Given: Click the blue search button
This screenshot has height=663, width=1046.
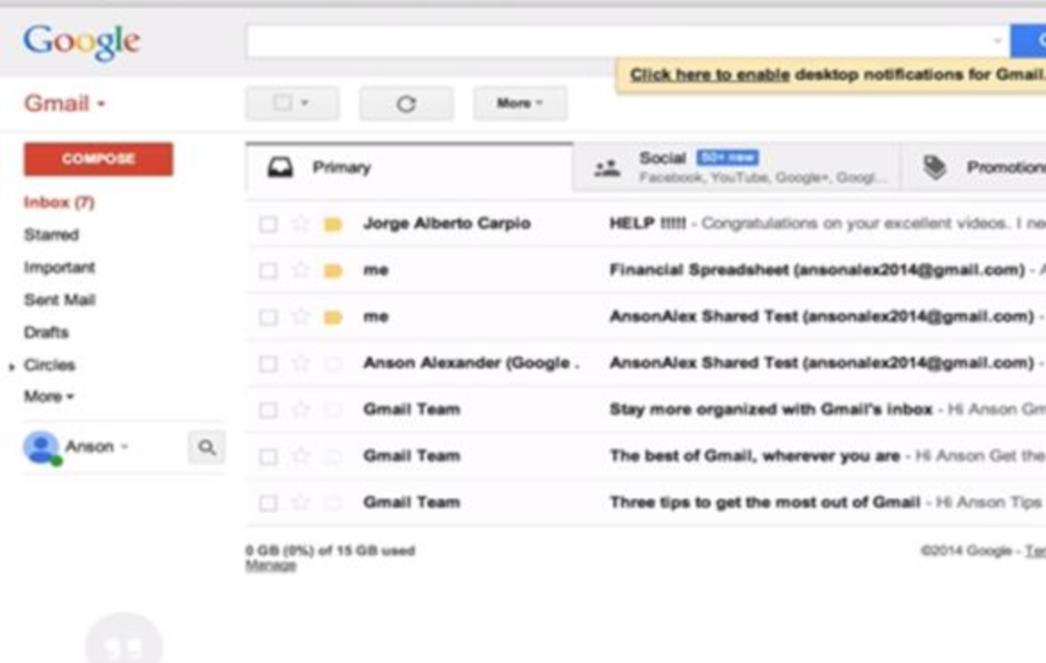Looking at the screenshot, I should pyautogui.click(x=1028, y=41).
